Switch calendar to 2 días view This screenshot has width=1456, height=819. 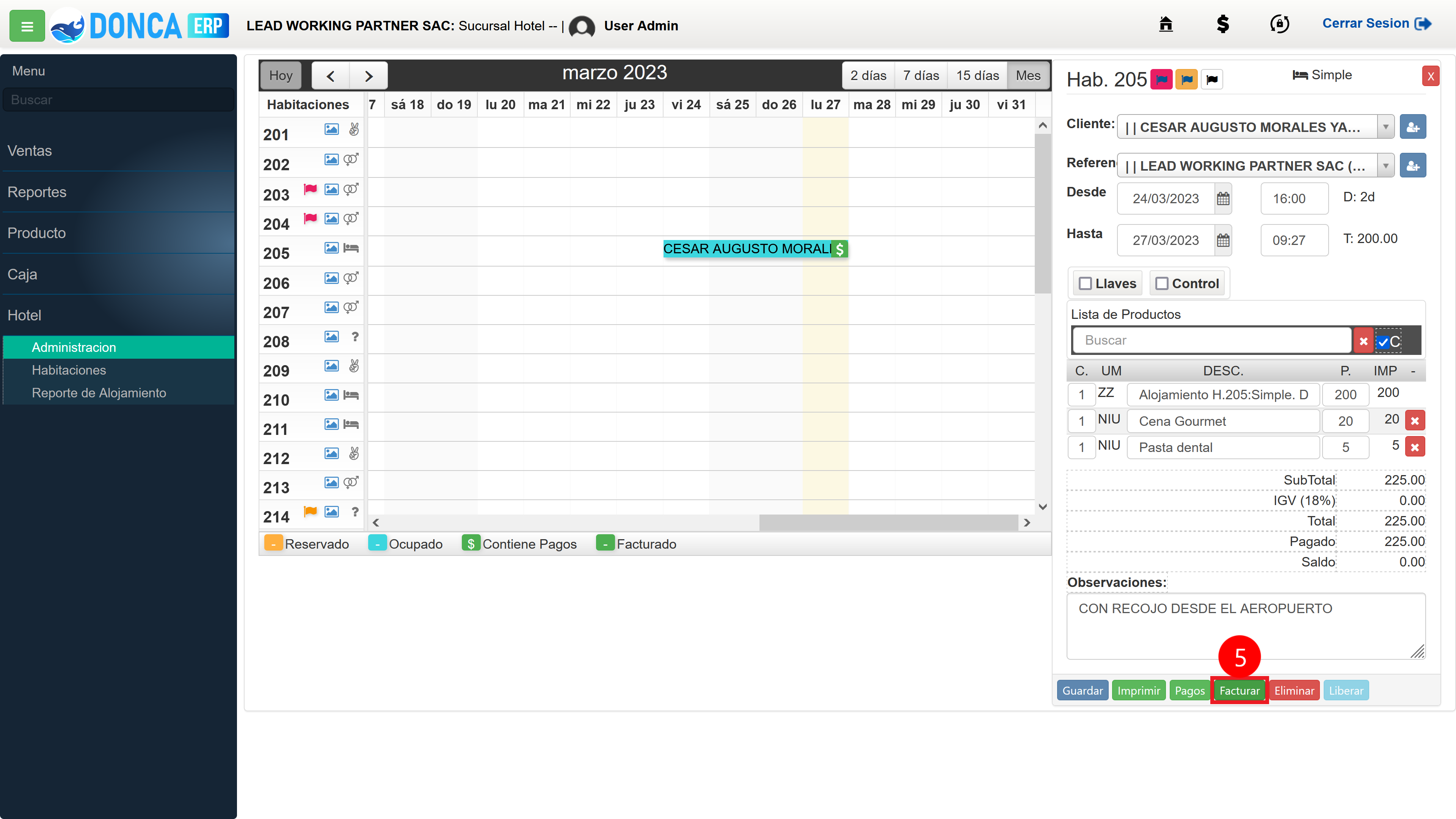pyautogui.click(x=868, y=76)
